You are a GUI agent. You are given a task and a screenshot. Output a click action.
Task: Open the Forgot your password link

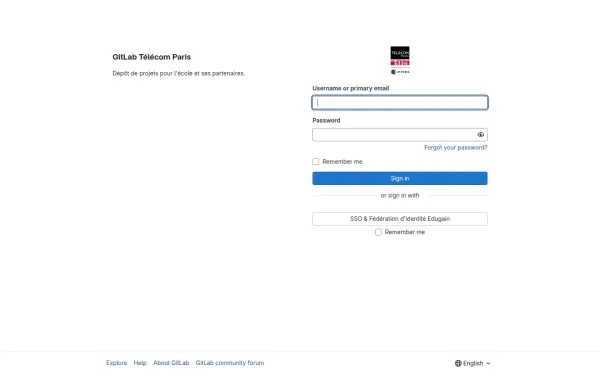coord(455,148)
